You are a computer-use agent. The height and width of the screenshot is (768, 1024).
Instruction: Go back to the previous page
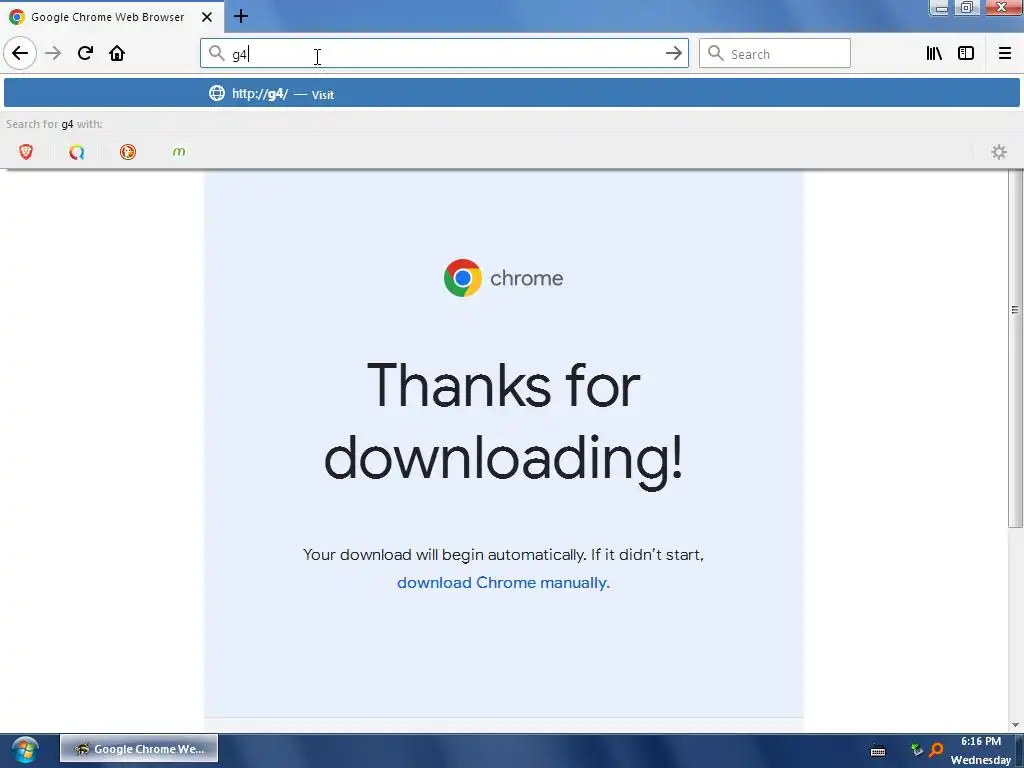[20, 53]
